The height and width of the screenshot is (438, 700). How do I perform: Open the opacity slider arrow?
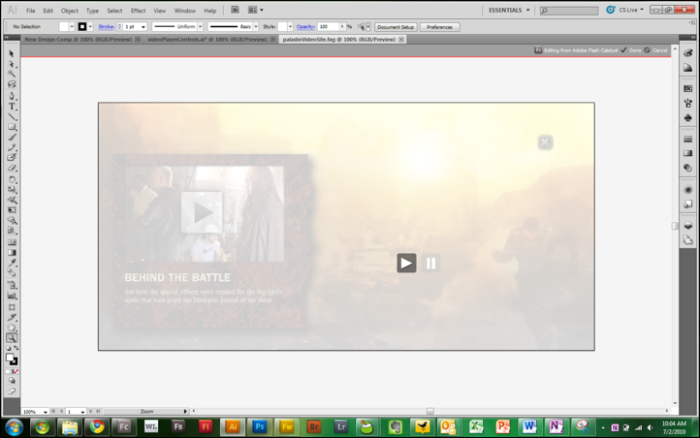pos(342,27)
